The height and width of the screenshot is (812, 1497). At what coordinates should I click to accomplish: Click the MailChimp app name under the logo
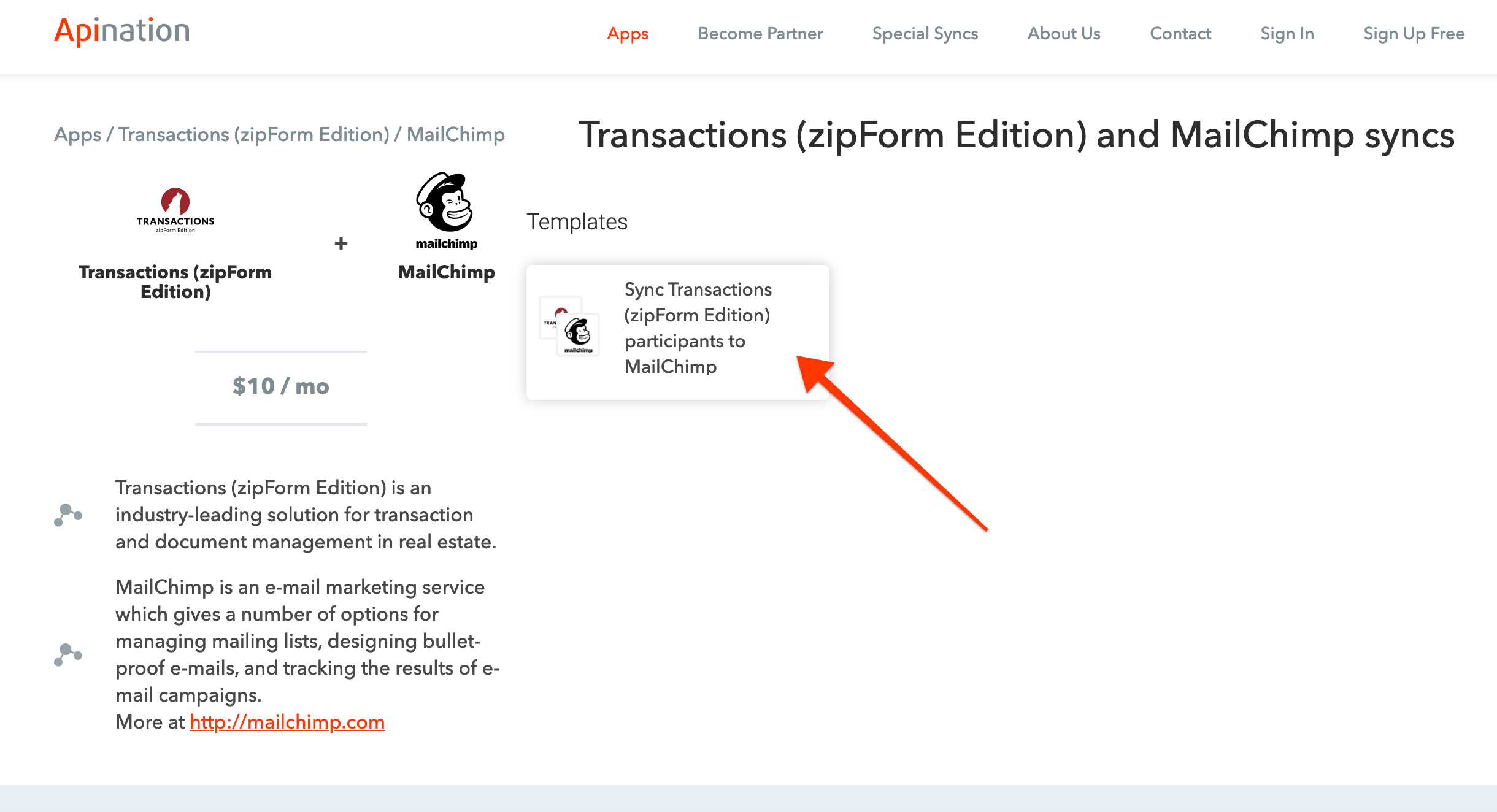pyautogui.click(x=446, y=272)
